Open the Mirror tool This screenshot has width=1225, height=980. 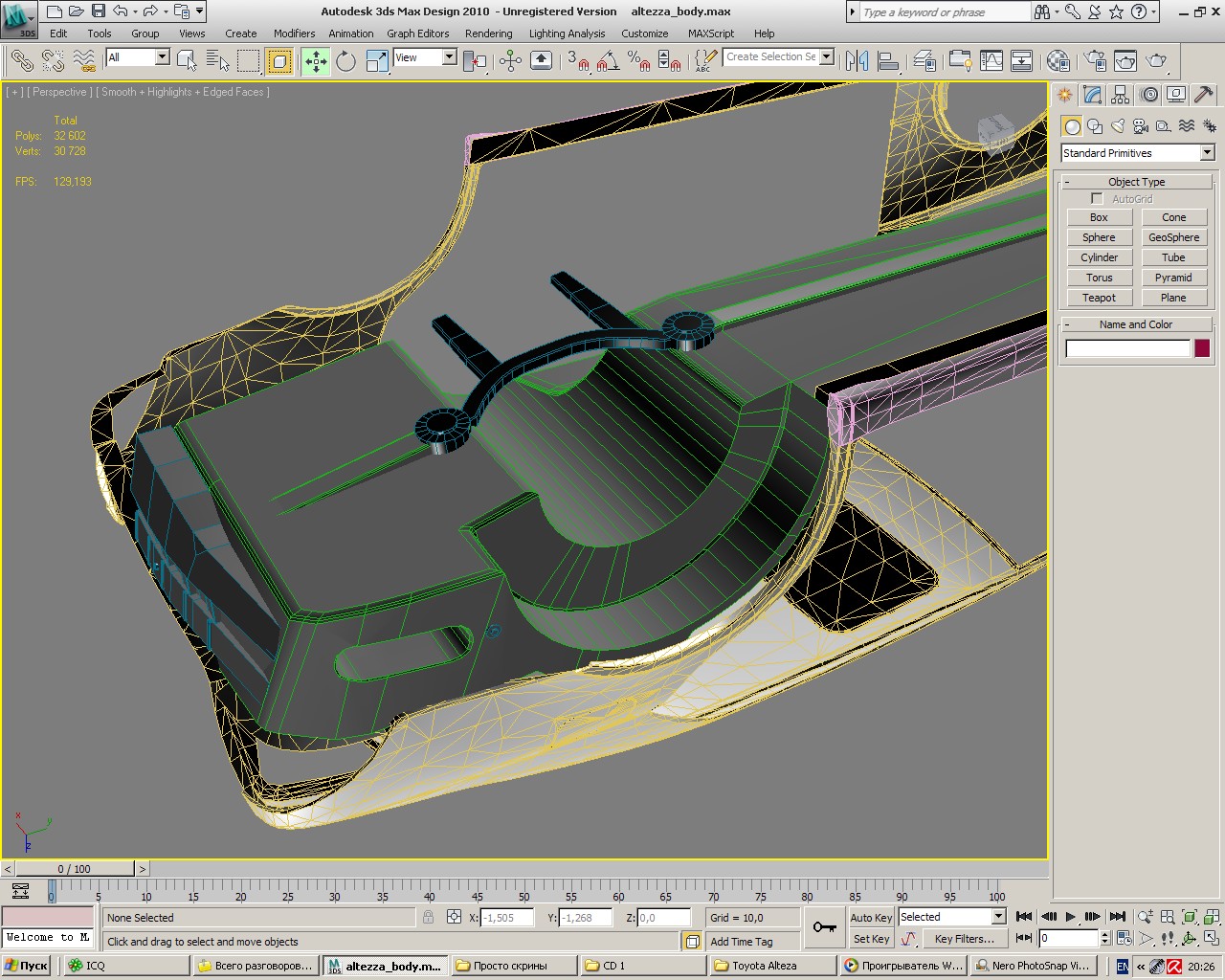point(857,61)
